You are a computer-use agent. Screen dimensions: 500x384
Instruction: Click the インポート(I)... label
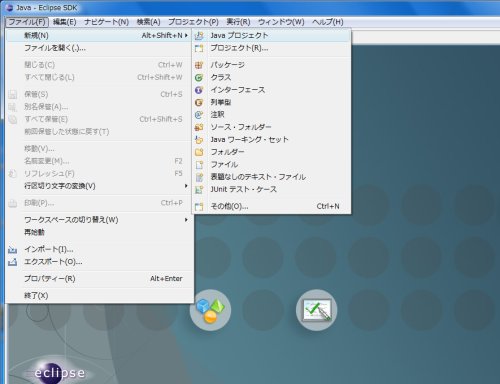coord(49,249)
